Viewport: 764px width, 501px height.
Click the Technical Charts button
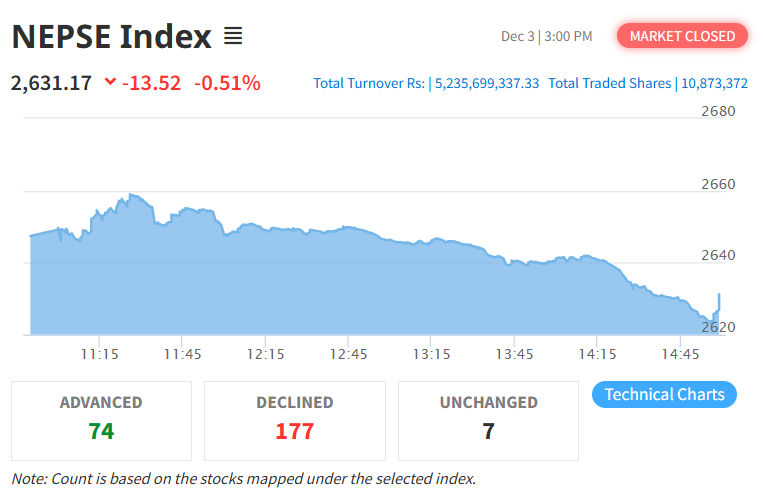[x=664, y=394]
